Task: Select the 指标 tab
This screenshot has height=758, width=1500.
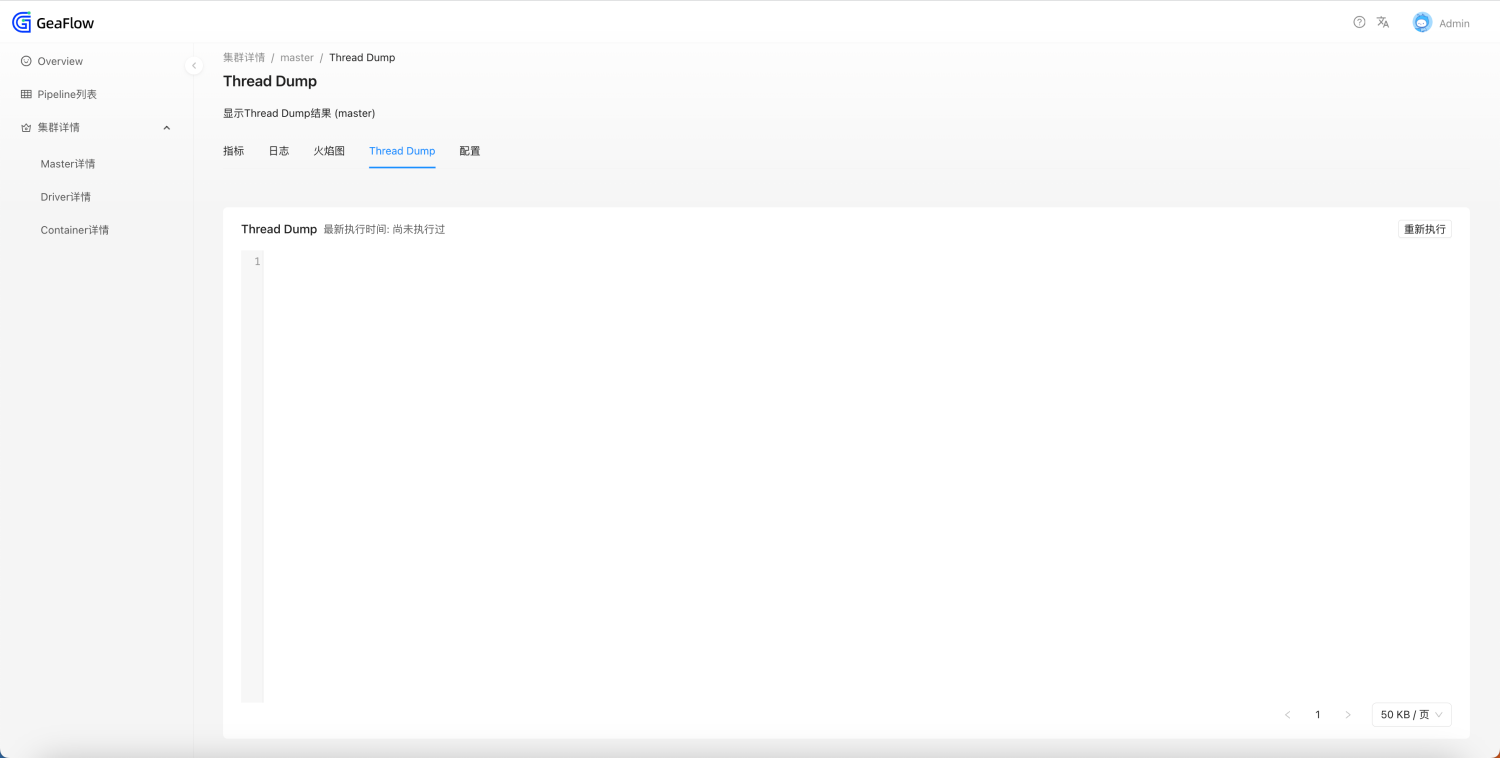Action: click(233, 151)
